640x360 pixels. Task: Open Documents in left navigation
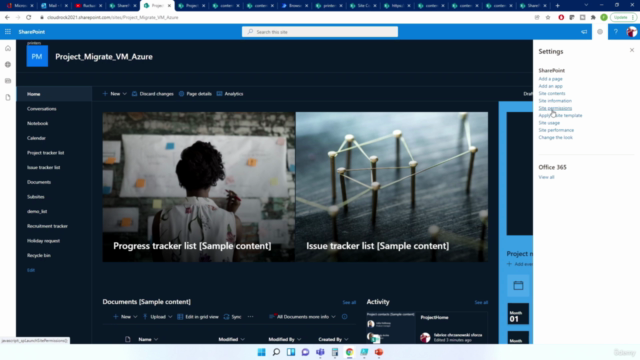[x=39, y=182]
